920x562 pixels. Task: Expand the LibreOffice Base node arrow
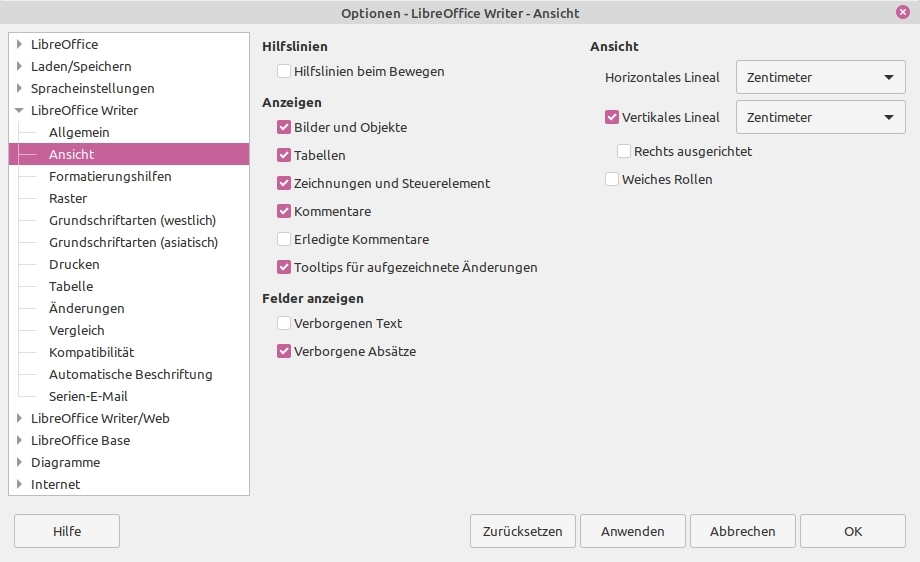(x=19, y=440)
